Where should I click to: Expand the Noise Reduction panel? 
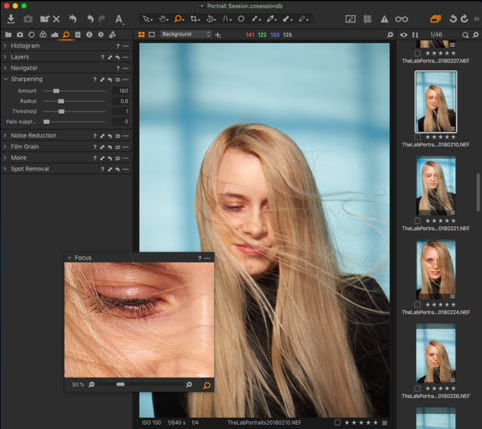click(5, 136)
